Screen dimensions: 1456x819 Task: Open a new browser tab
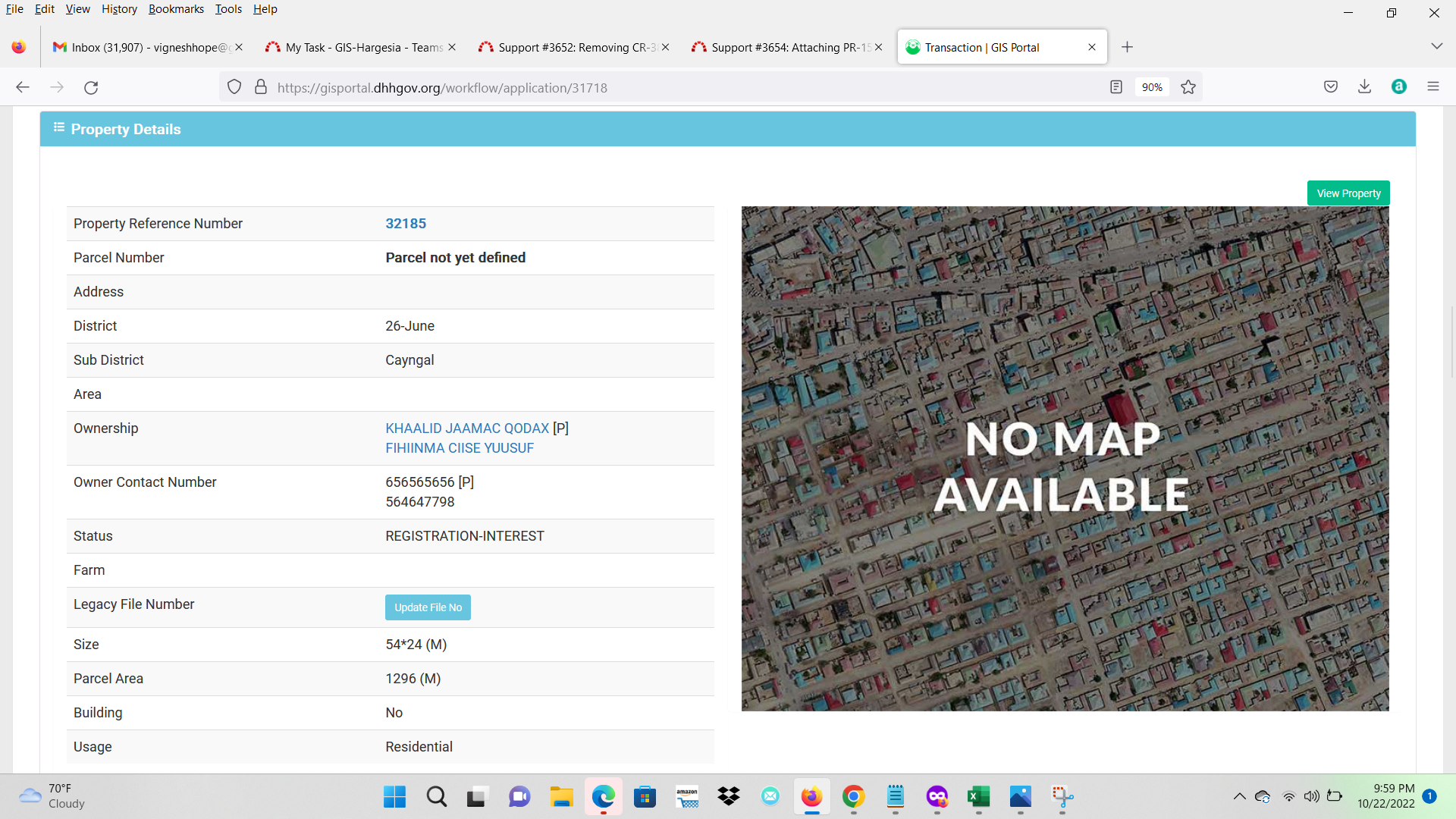point(1128,47)
